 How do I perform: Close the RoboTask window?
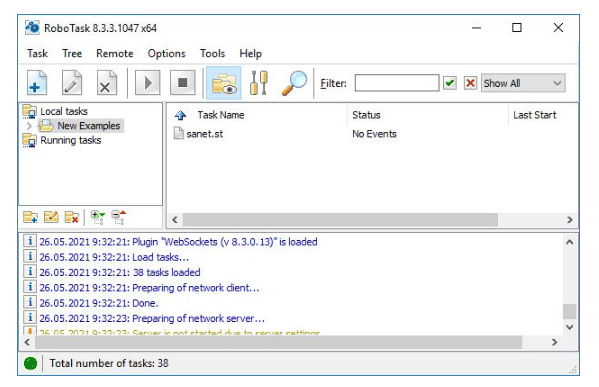pyautogui.click(x=558, y=28)
